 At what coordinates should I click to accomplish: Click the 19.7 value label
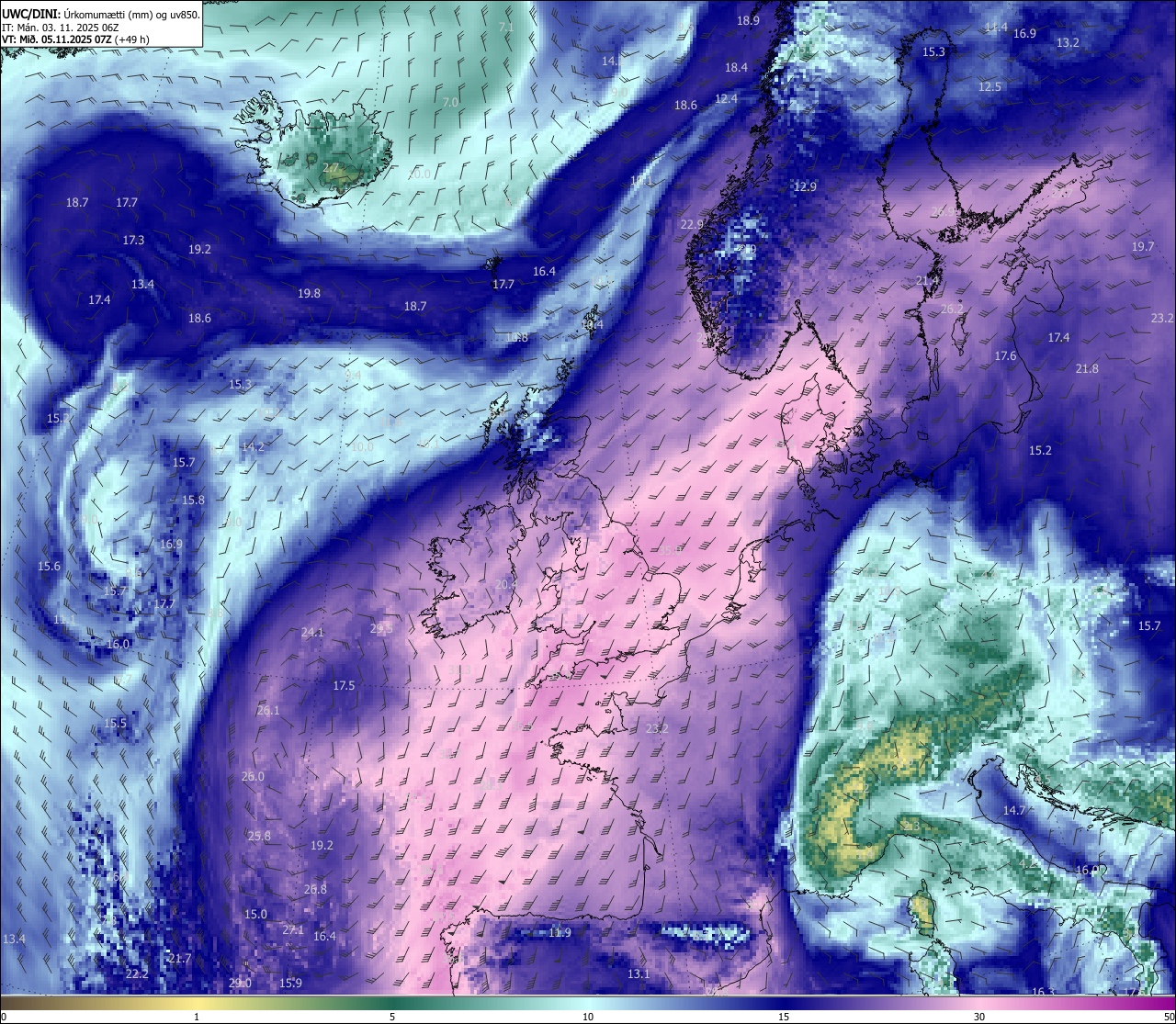[x=1143, y=247]
